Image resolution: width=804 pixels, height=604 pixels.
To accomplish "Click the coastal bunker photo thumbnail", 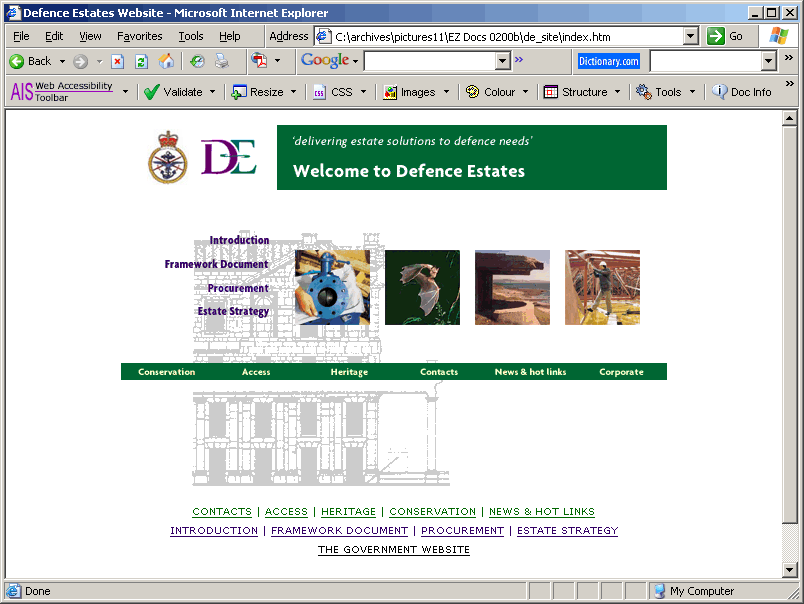I will 512,287.
